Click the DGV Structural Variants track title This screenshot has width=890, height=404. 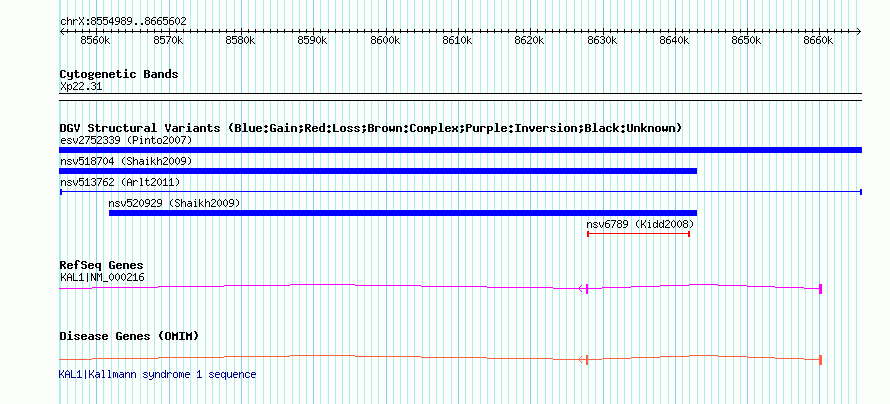pyautogui.click(x=371, y=128)
